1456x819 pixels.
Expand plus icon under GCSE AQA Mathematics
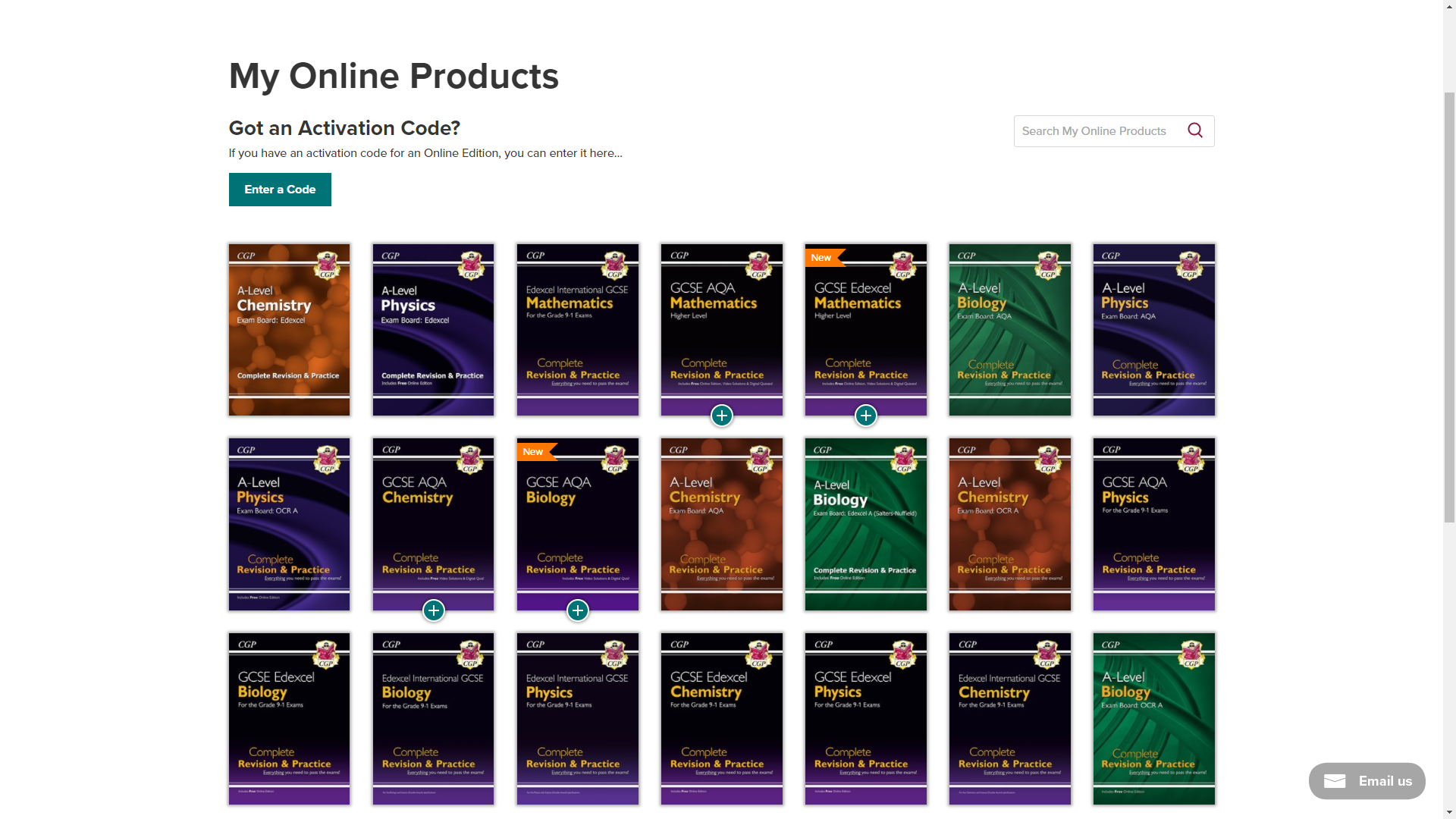pos(722,416)
